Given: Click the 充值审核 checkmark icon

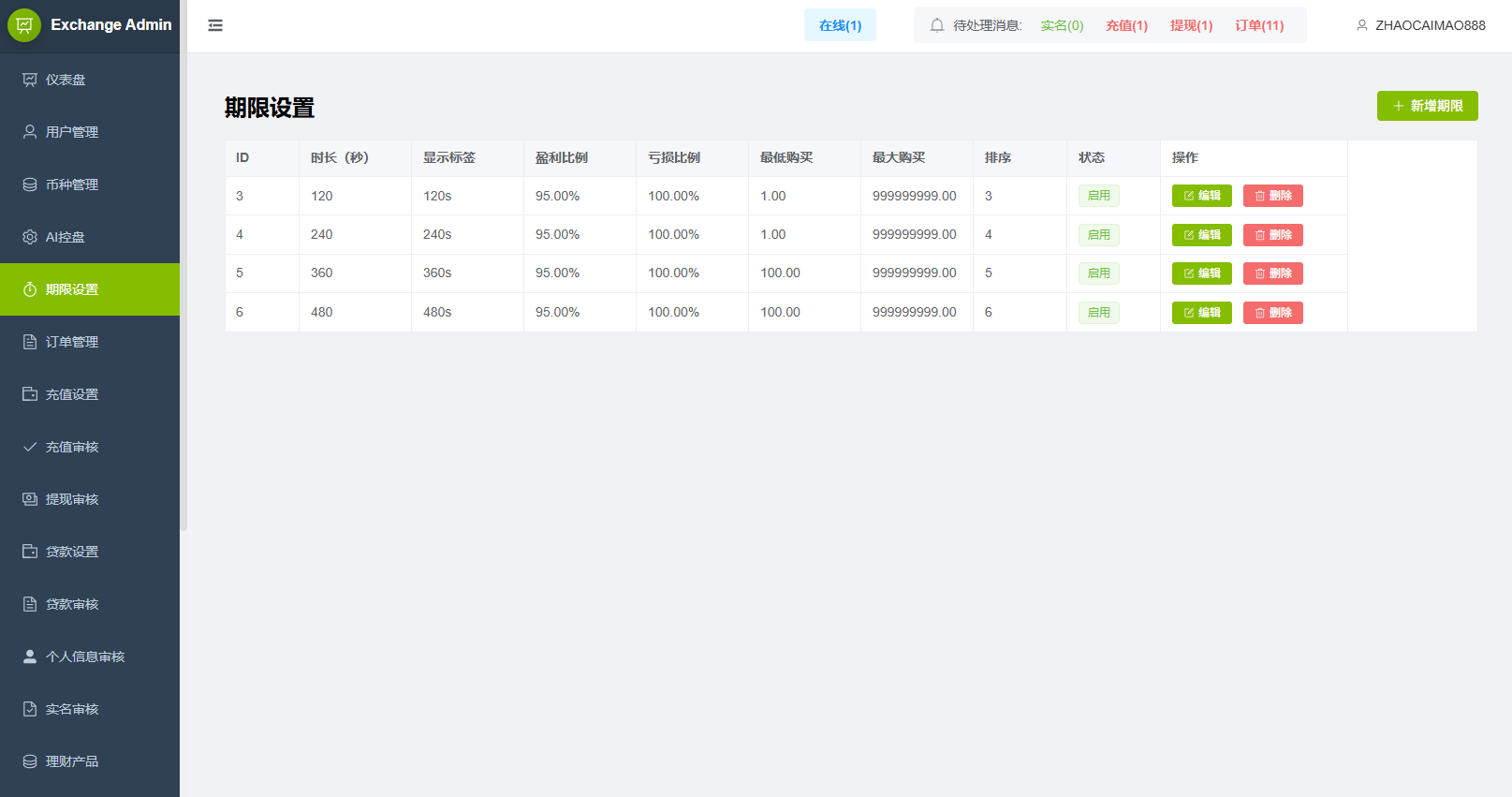Looking at the screenshot, I should point(30,447).
